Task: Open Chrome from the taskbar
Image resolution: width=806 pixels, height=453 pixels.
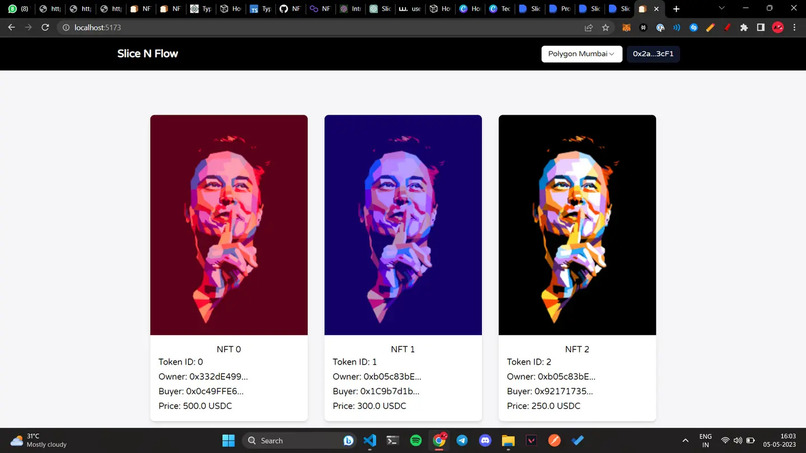Action: (439, 441)
